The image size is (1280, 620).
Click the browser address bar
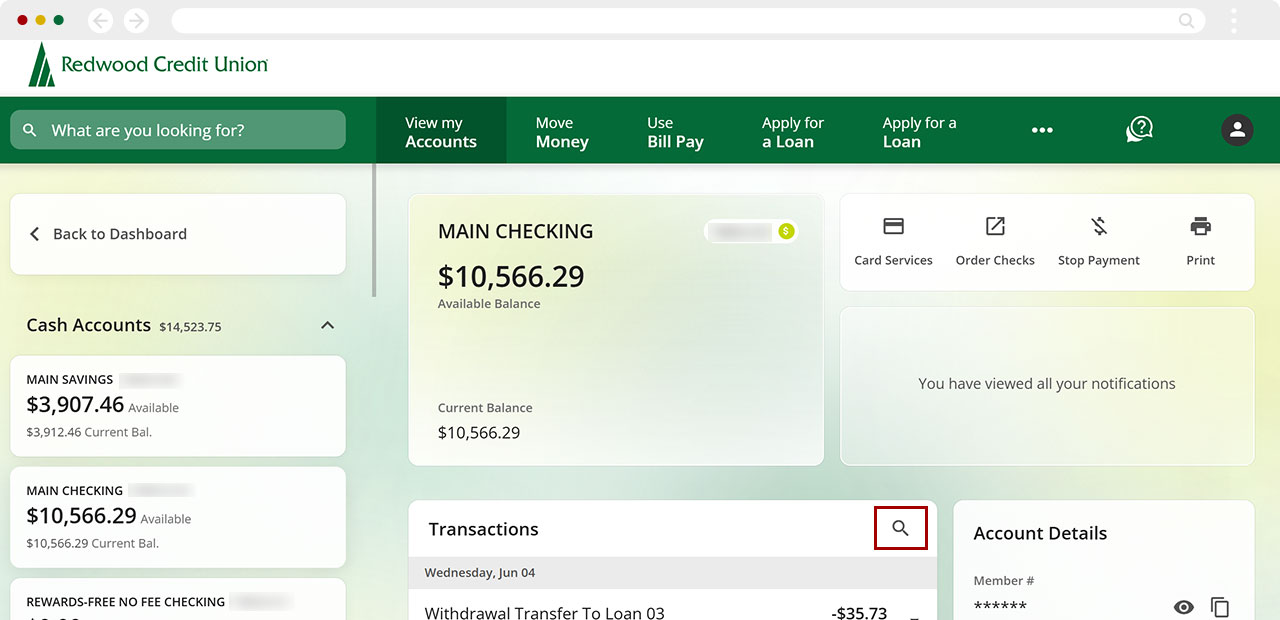687,20
